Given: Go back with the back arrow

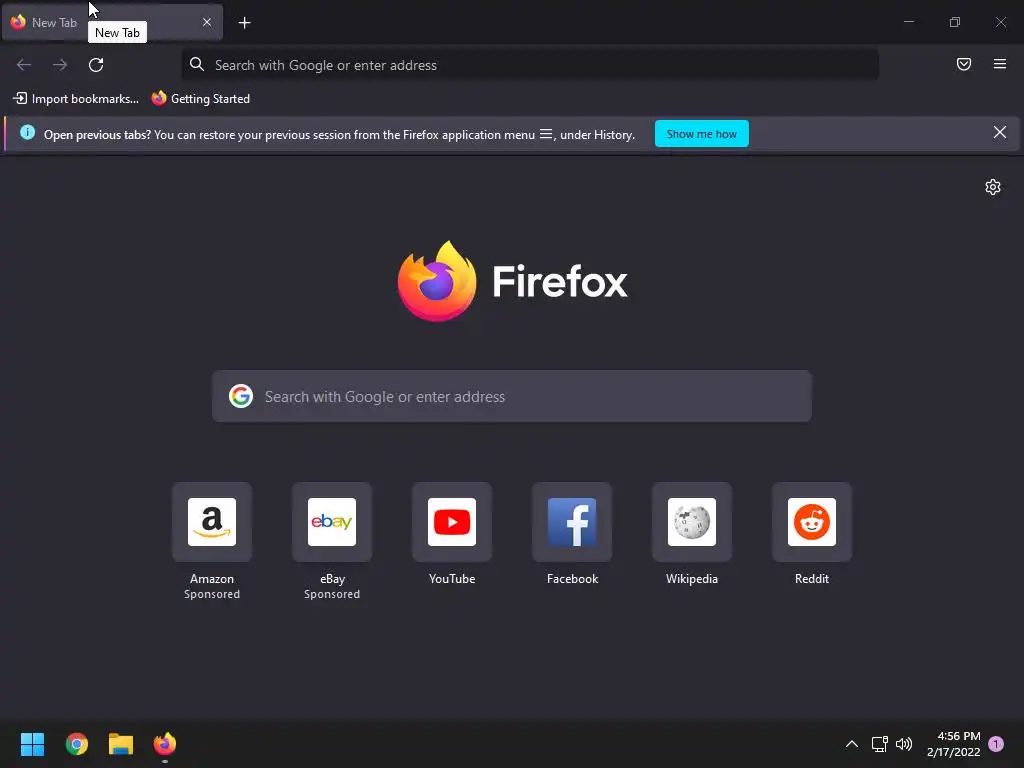Looking at the screenshot, I should pyautogui.click(x=24, y=65).
